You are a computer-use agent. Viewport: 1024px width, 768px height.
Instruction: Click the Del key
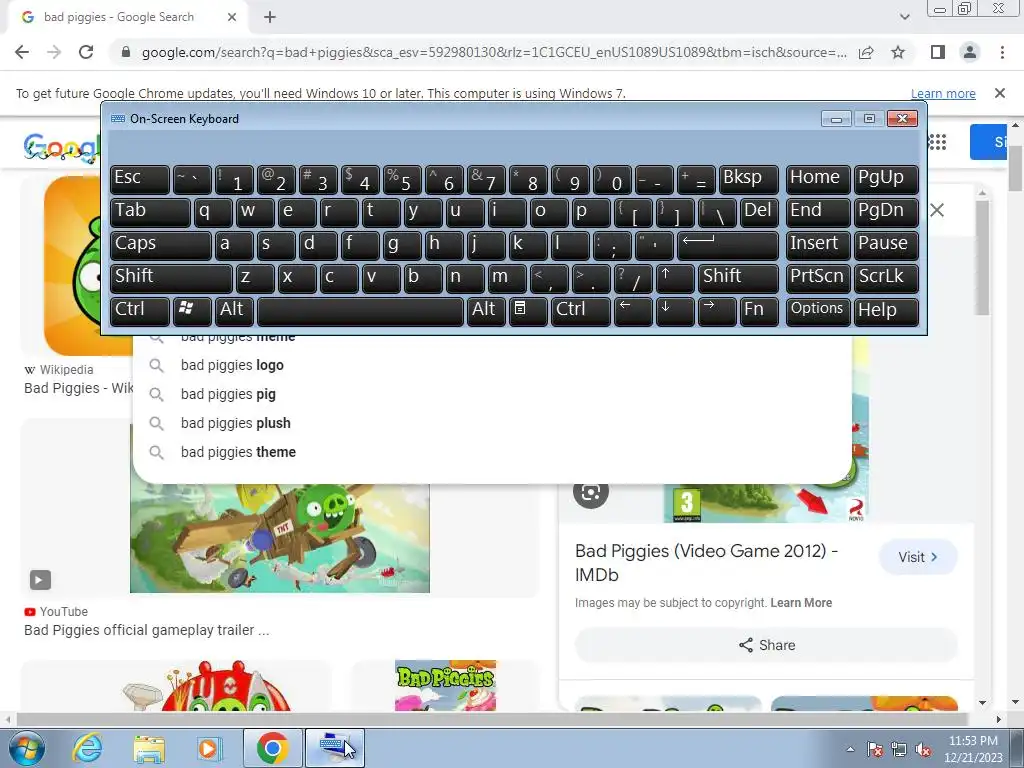[759, 212]
